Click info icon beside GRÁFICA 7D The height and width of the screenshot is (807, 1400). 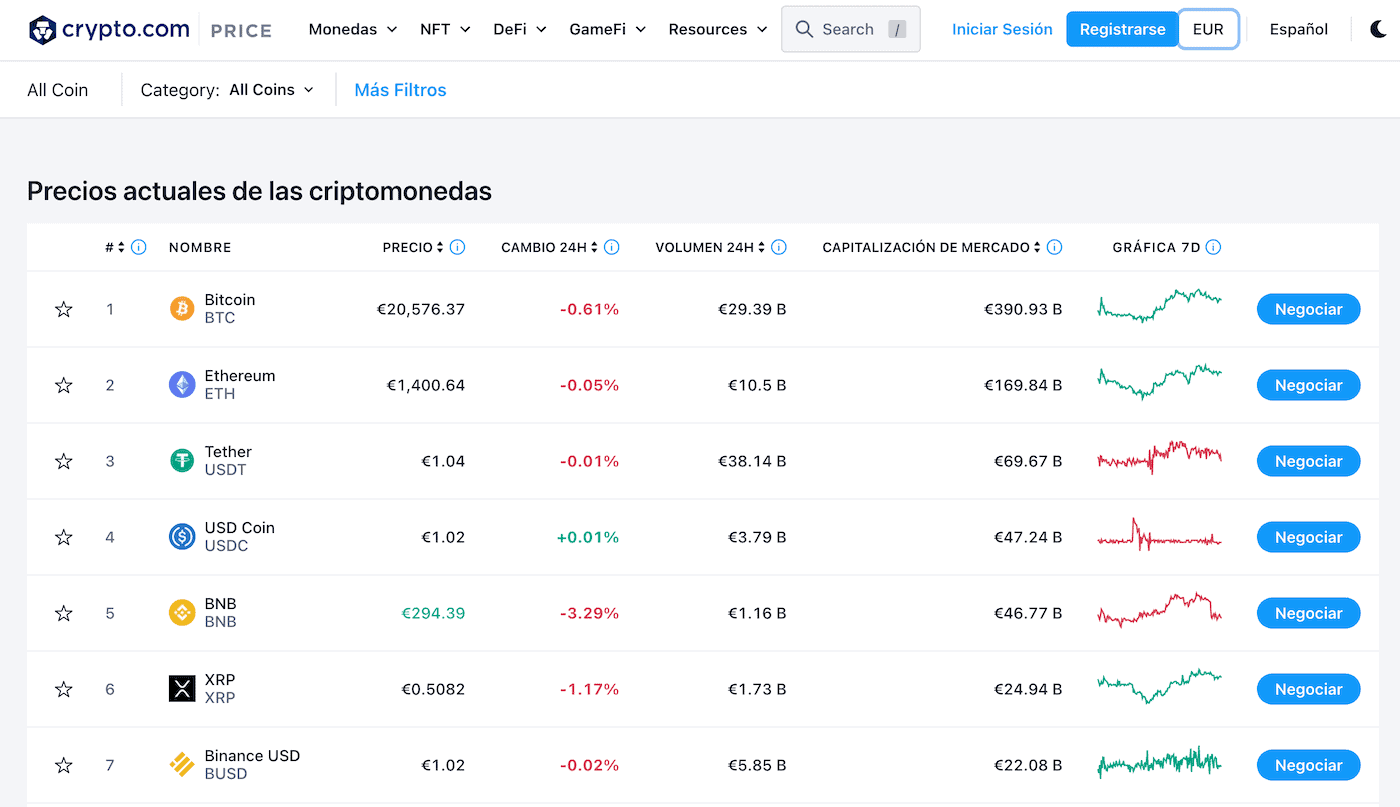click(1213, 247)
